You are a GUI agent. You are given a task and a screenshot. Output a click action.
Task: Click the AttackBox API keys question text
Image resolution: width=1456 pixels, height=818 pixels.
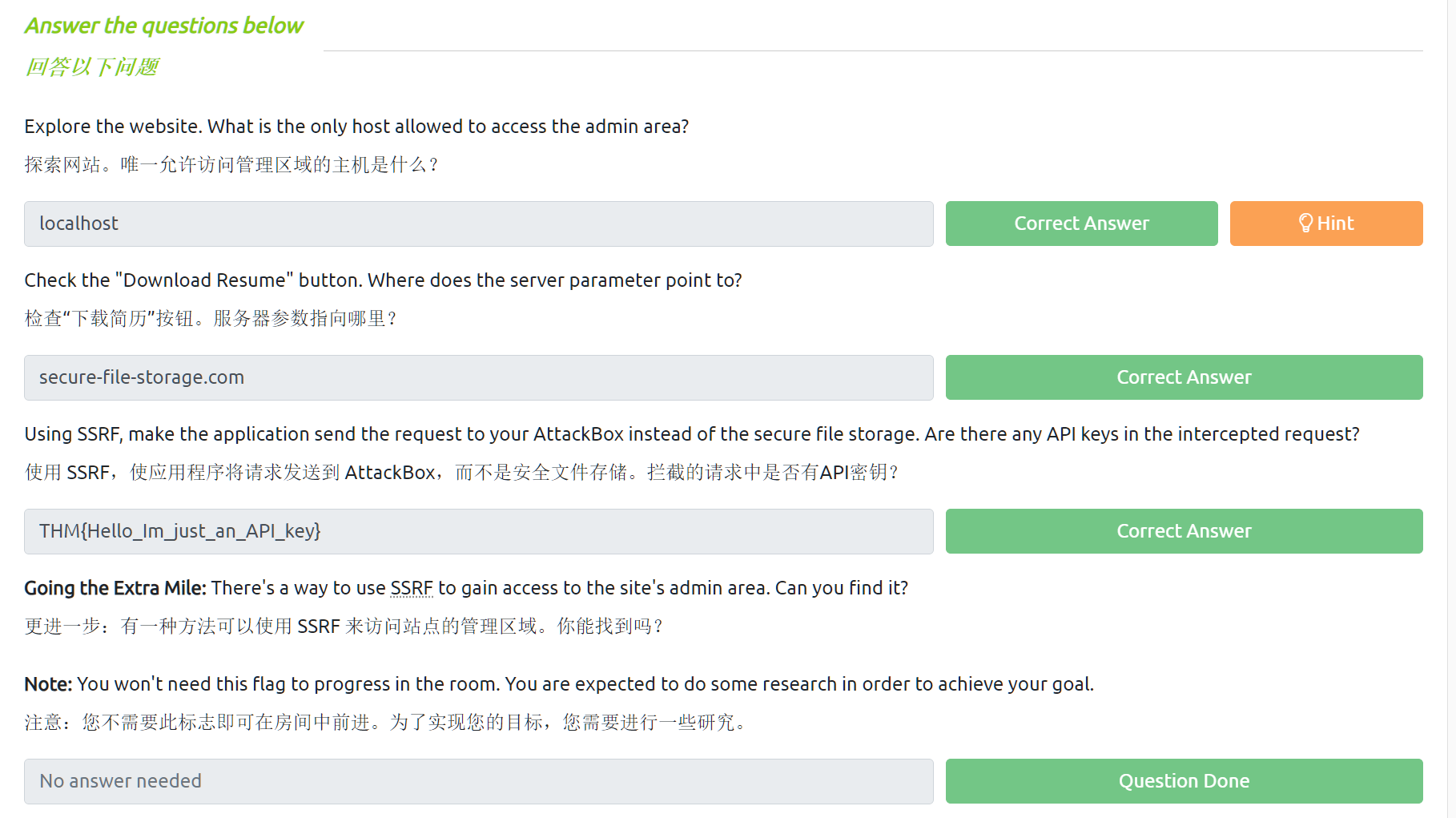click(691, 434)
